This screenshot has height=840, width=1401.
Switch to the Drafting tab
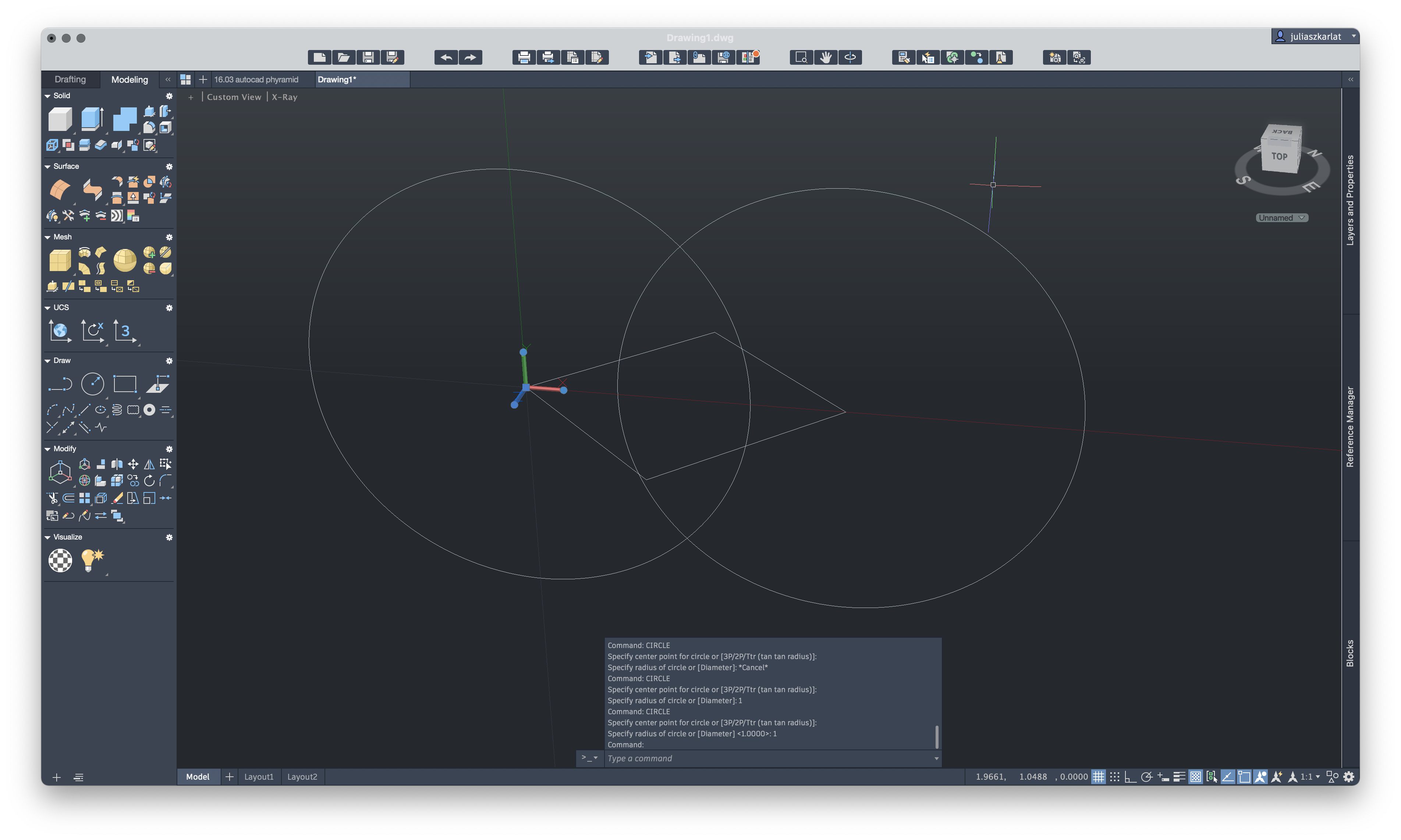(x=70, y=79)
